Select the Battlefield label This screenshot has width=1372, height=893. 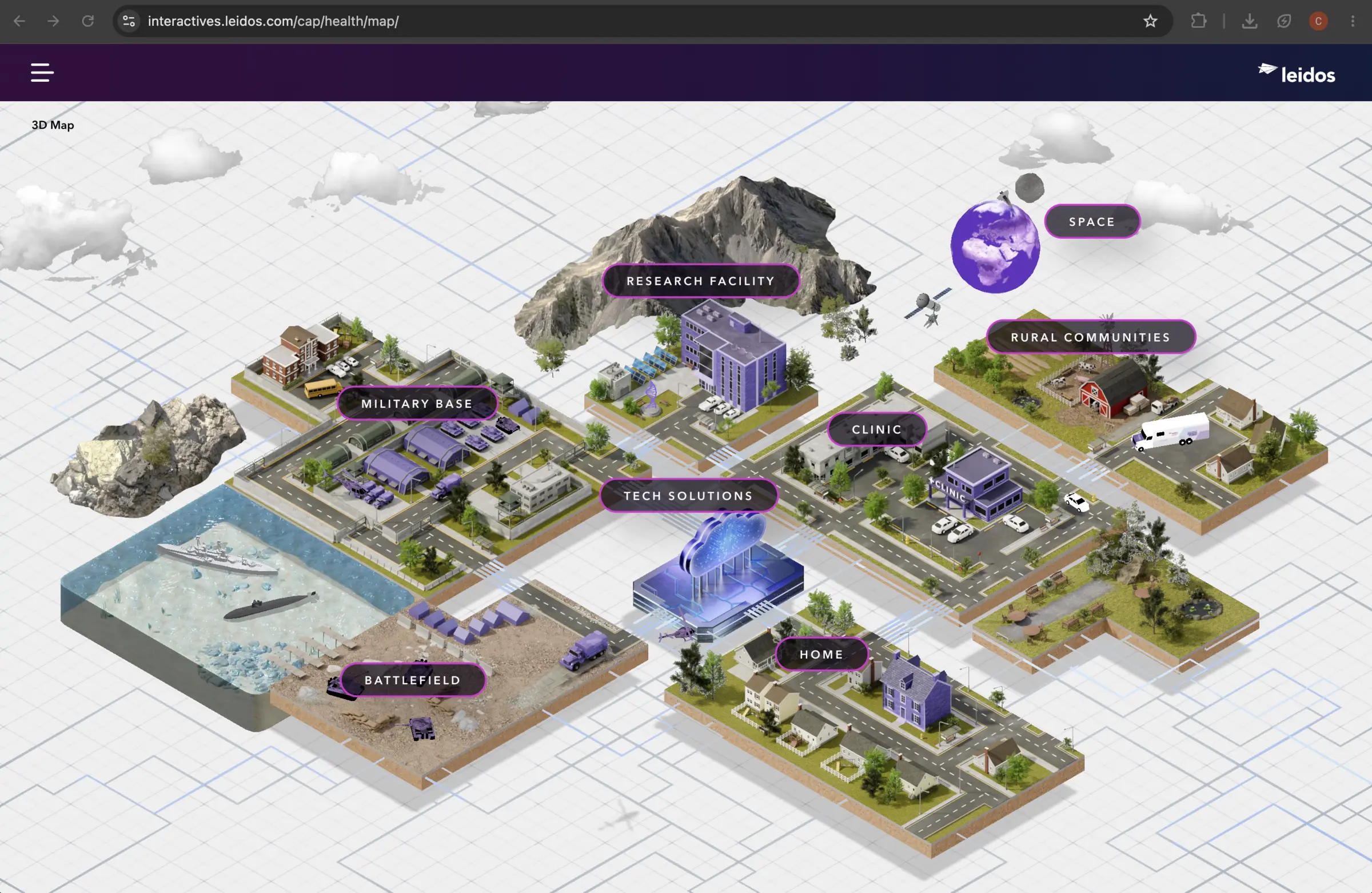point(413,680)
